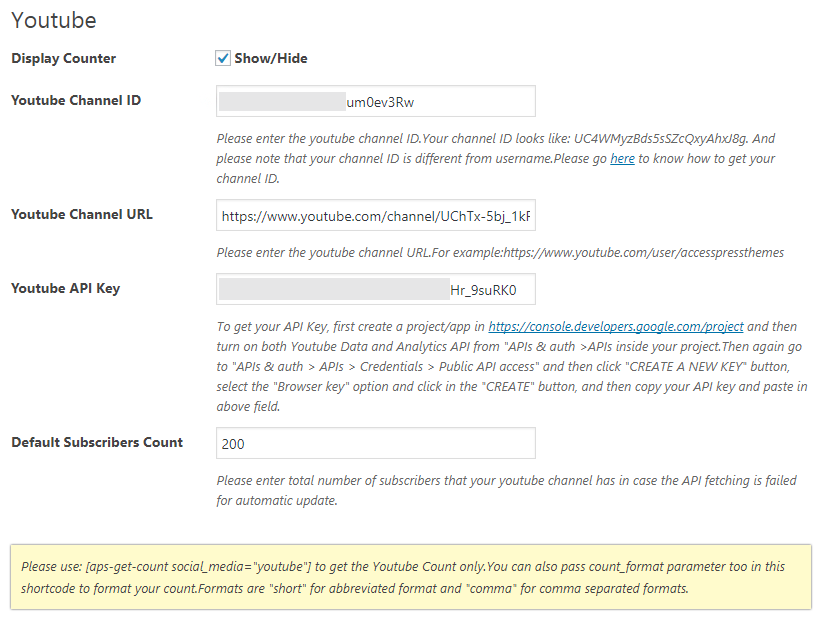Click the Youtube Channel URL label
The image size is (821, 620).
point(82,214)
